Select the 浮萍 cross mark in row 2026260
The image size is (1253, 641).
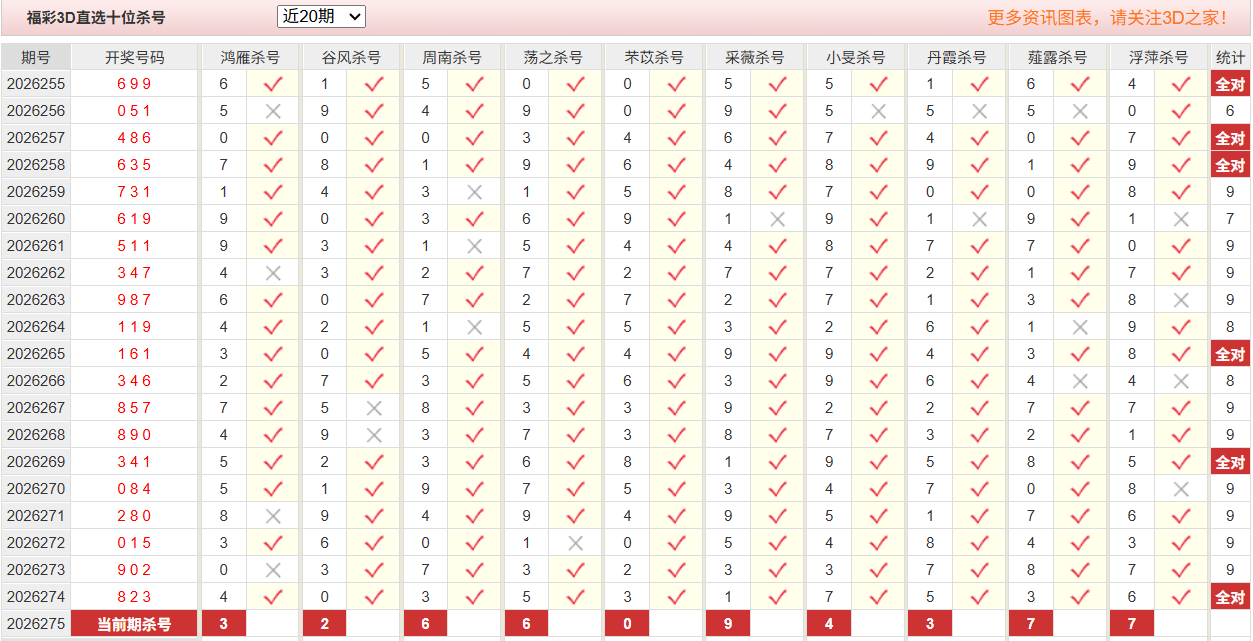coord(1182,219)
